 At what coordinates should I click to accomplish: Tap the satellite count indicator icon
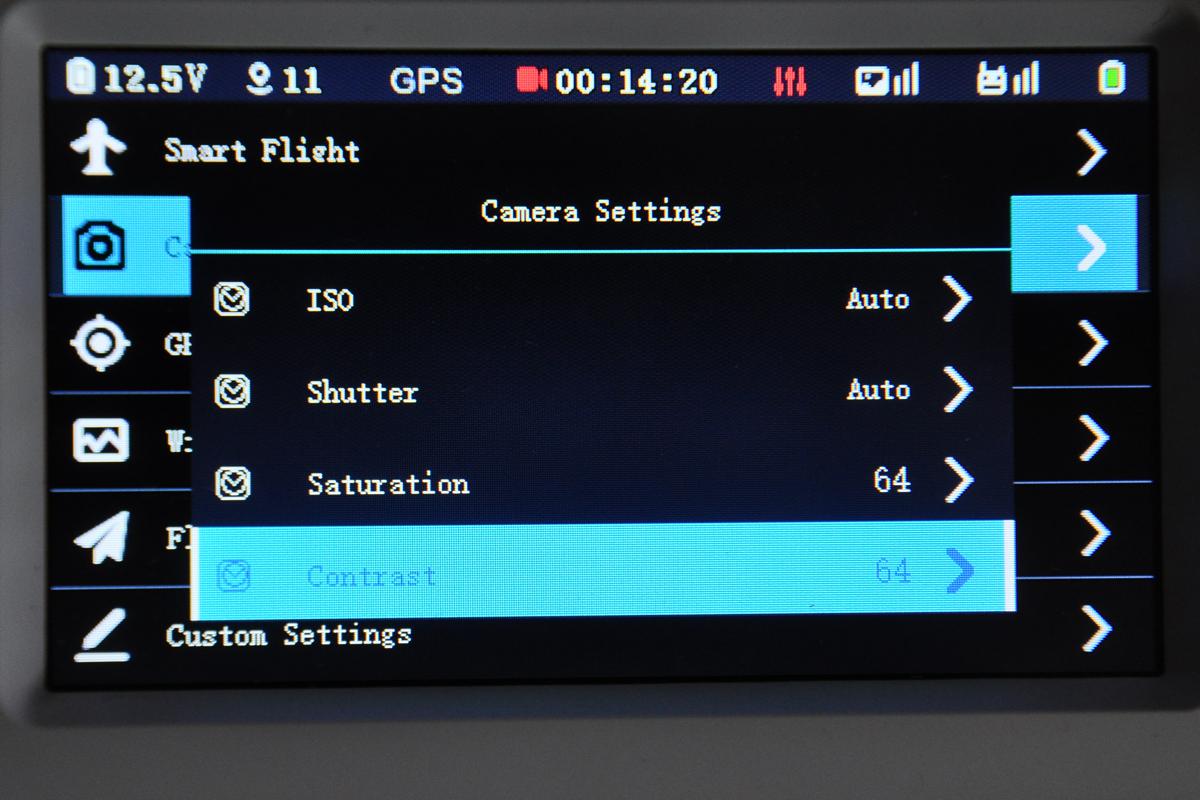pos(259,79)
